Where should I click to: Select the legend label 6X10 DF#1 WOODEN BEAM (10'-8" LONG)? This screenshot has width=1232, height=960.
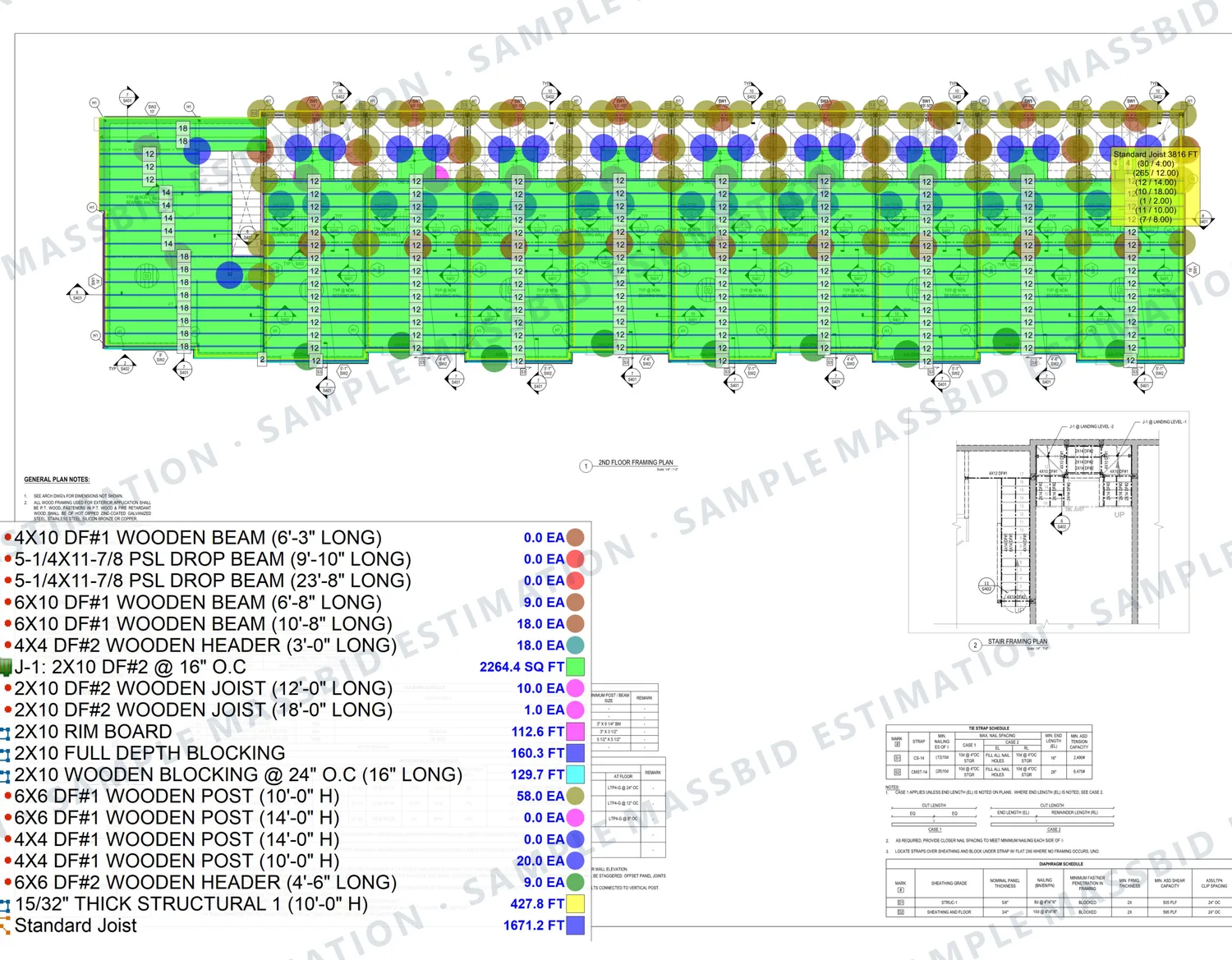point(203,624)
